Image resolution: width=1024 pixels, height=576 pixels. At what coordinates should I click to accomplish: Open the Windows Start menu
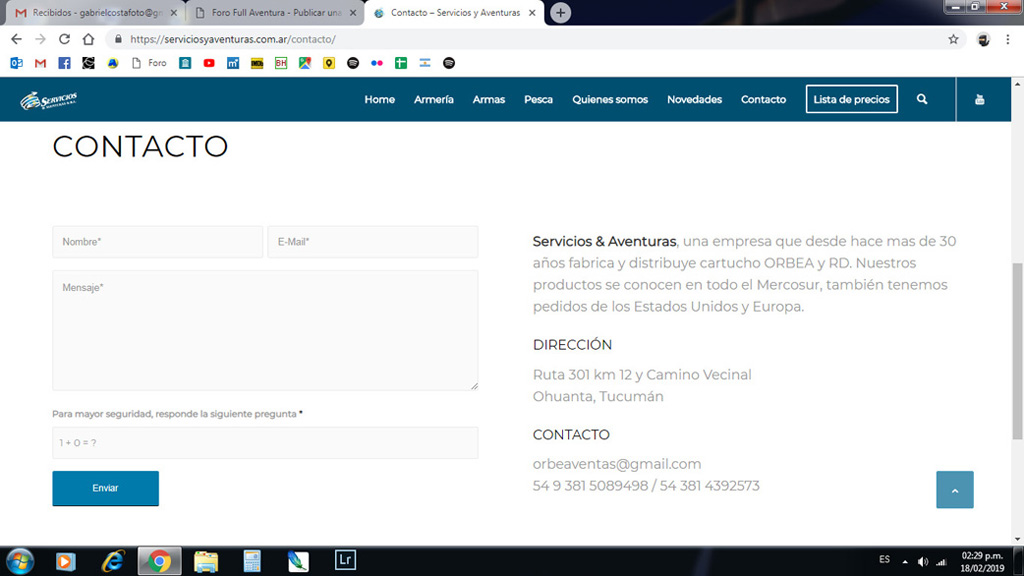pyautogui.click(x=20, y=562)
